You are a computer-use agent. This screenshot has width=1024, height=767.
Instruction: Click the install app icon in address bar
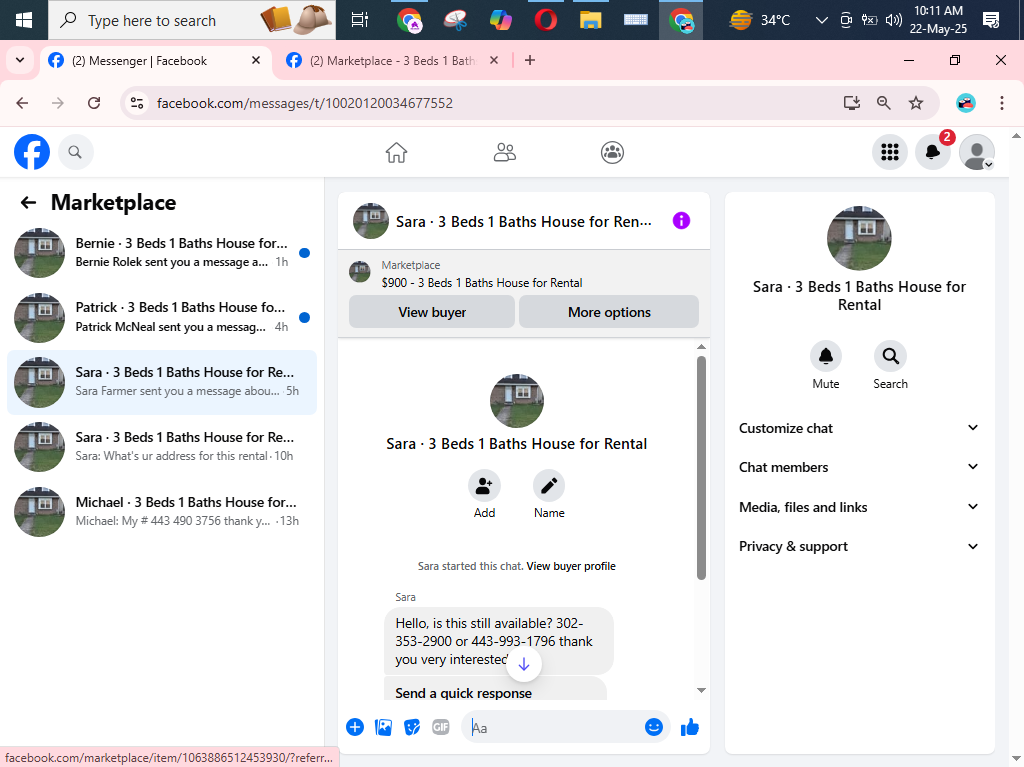point(852,103)
